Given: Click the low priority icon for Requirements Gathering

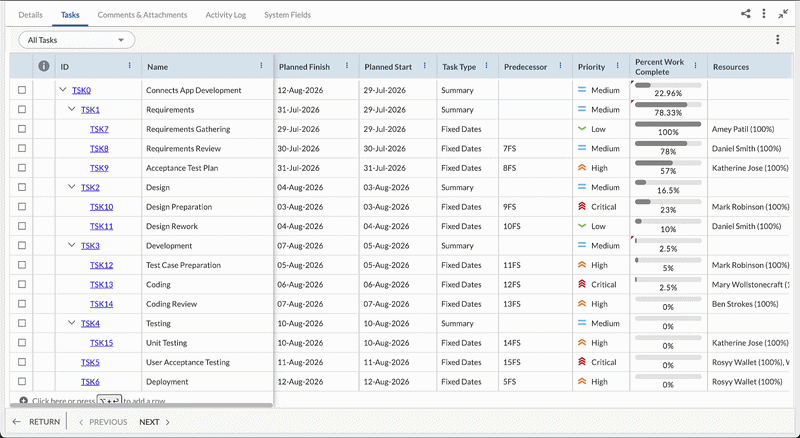Looking at the screenshot, I should (582, 129).
